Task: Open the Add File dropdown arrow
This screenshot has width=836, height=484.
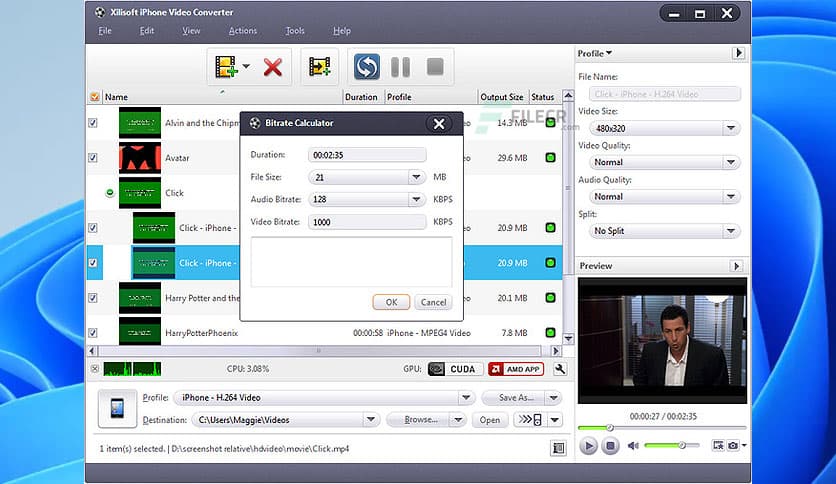Action: click(246, 67)
